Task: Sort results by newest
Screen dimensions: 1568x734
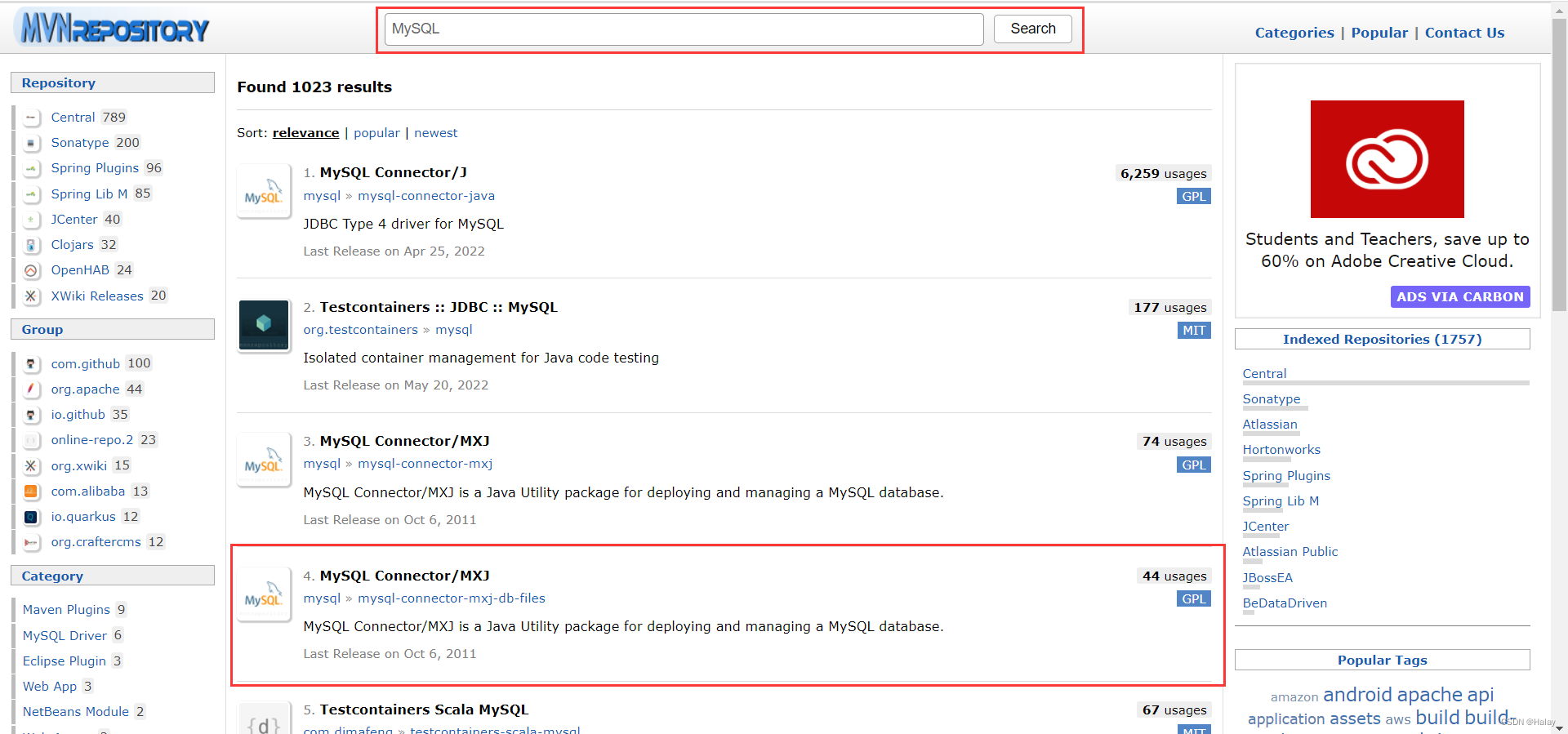Action: pos(435,133)
